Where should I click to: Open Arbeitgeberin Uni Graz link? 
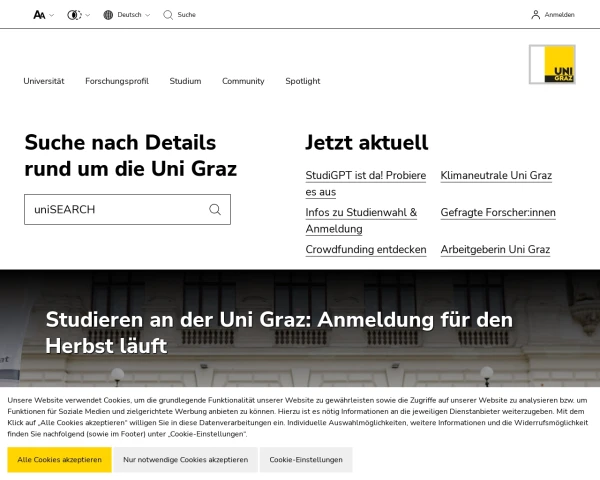[x=495, y=250]
